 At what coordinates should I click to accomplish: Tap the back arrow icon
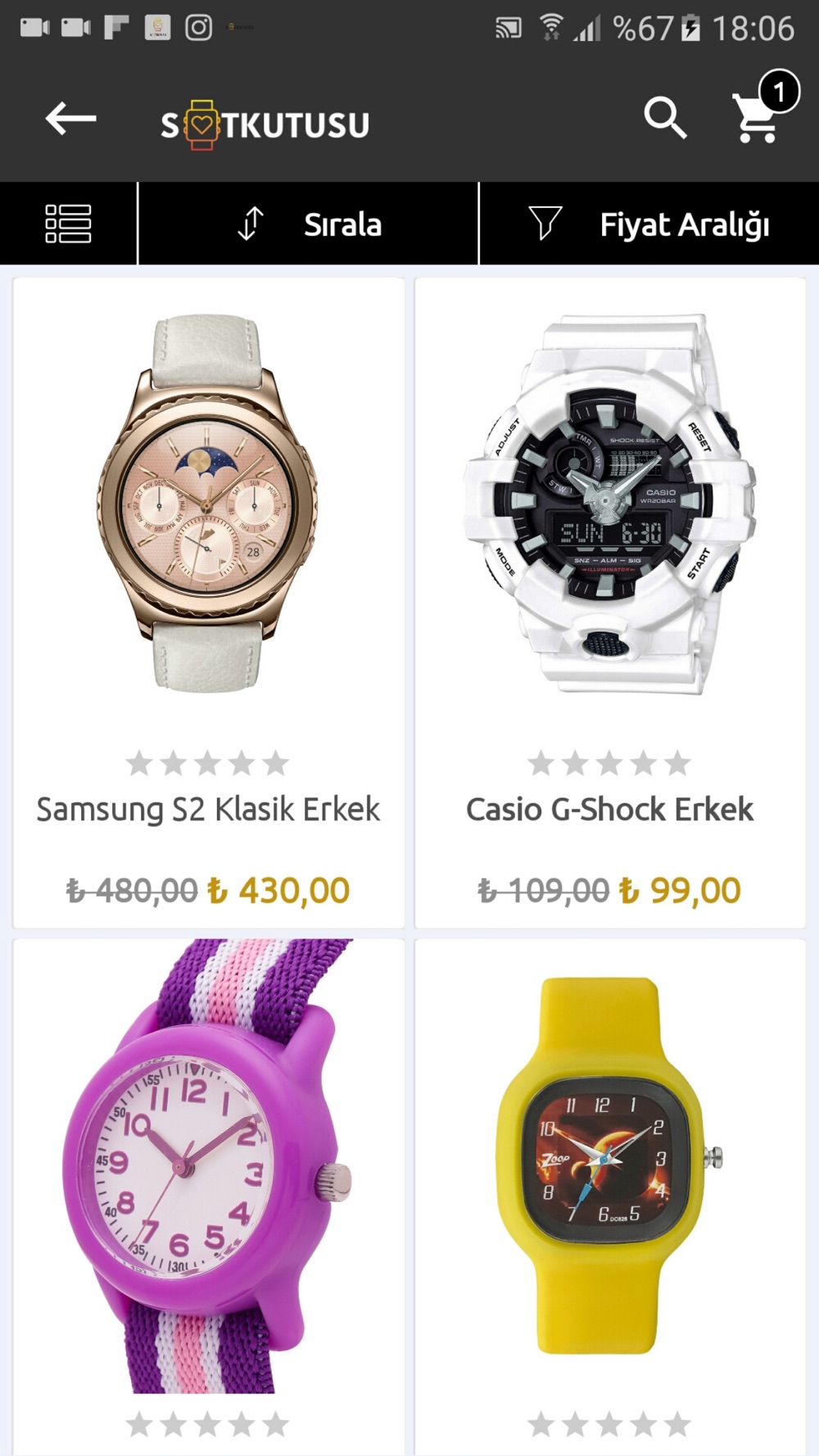[x=70, y=120]
